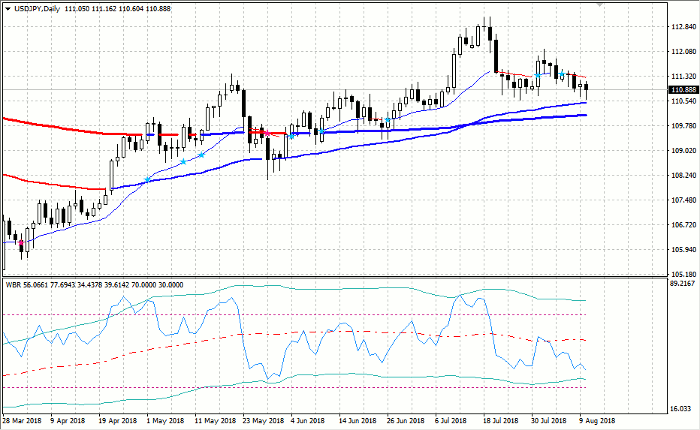This screenshot has width=700, height=430.
Task: Select the 18 Jul 2018 date label
Action: pos(497,422)
